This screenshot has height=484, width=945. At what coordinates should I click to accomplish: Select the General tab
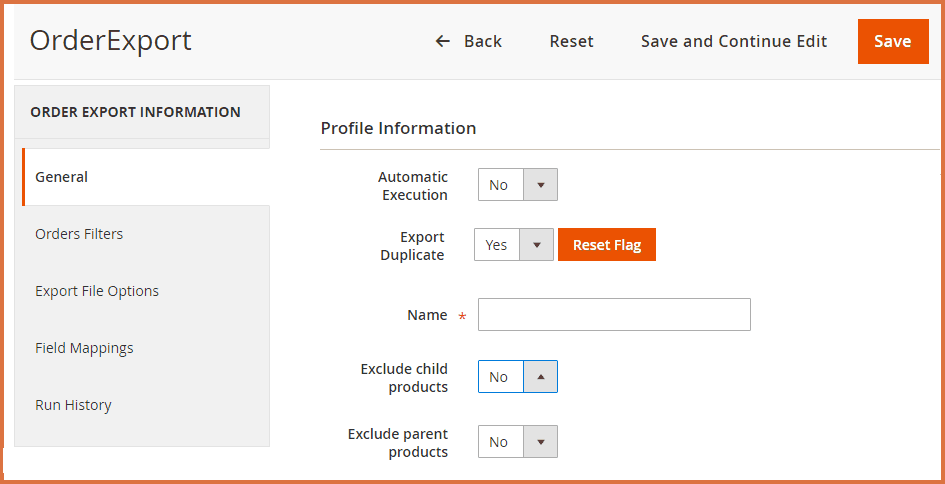(x=62, y=177)
